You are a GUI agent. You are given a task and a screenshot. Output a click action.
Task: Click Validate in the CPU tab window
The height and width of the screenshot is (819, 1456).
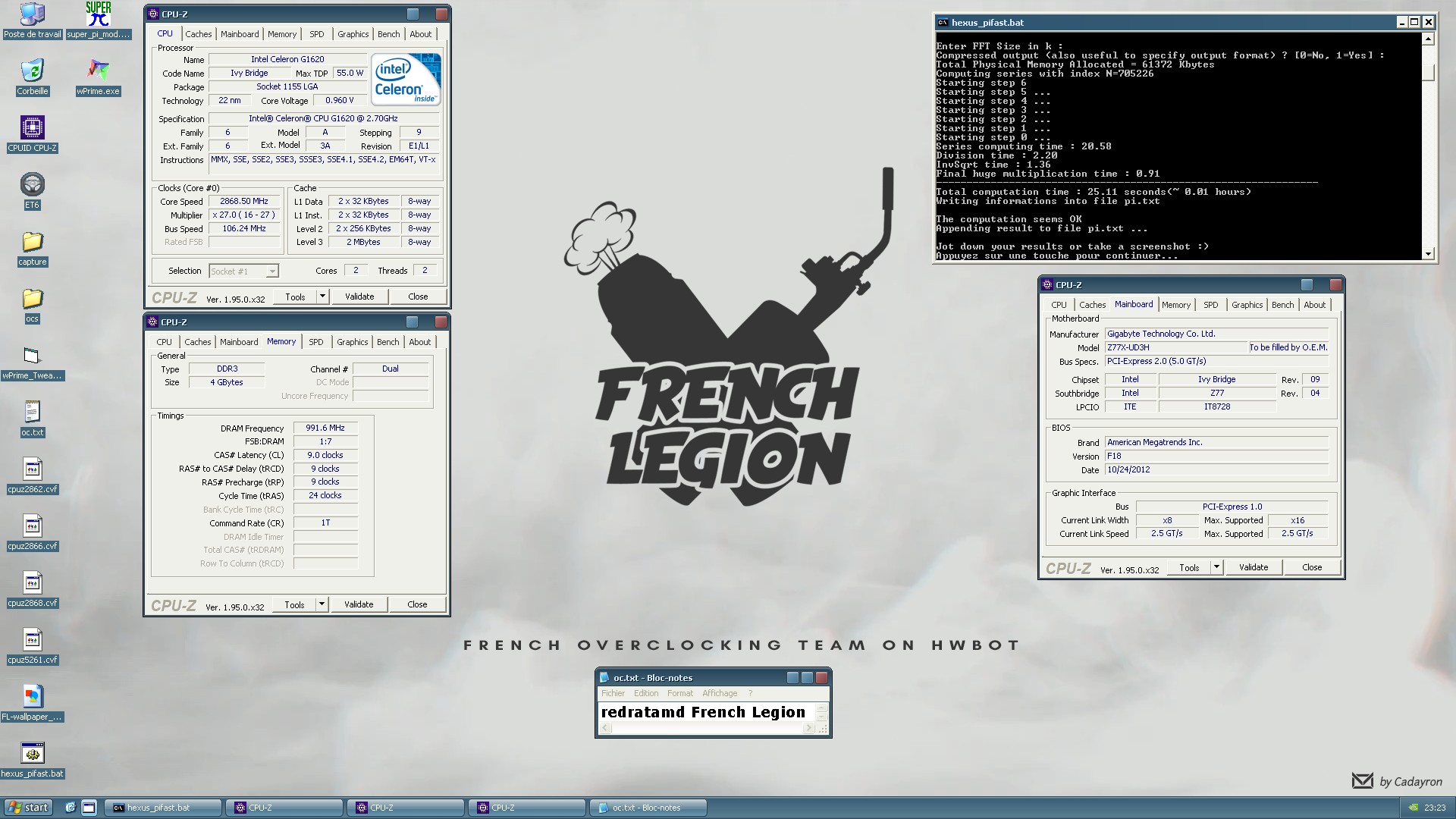coord(359,297)
